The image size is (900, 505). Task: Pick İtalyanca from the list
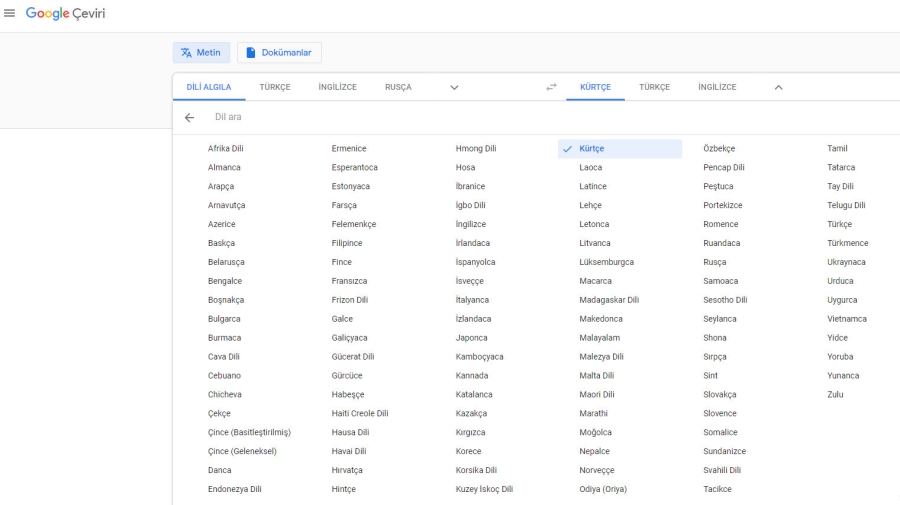pyautogui.click(x=472, y=300)
